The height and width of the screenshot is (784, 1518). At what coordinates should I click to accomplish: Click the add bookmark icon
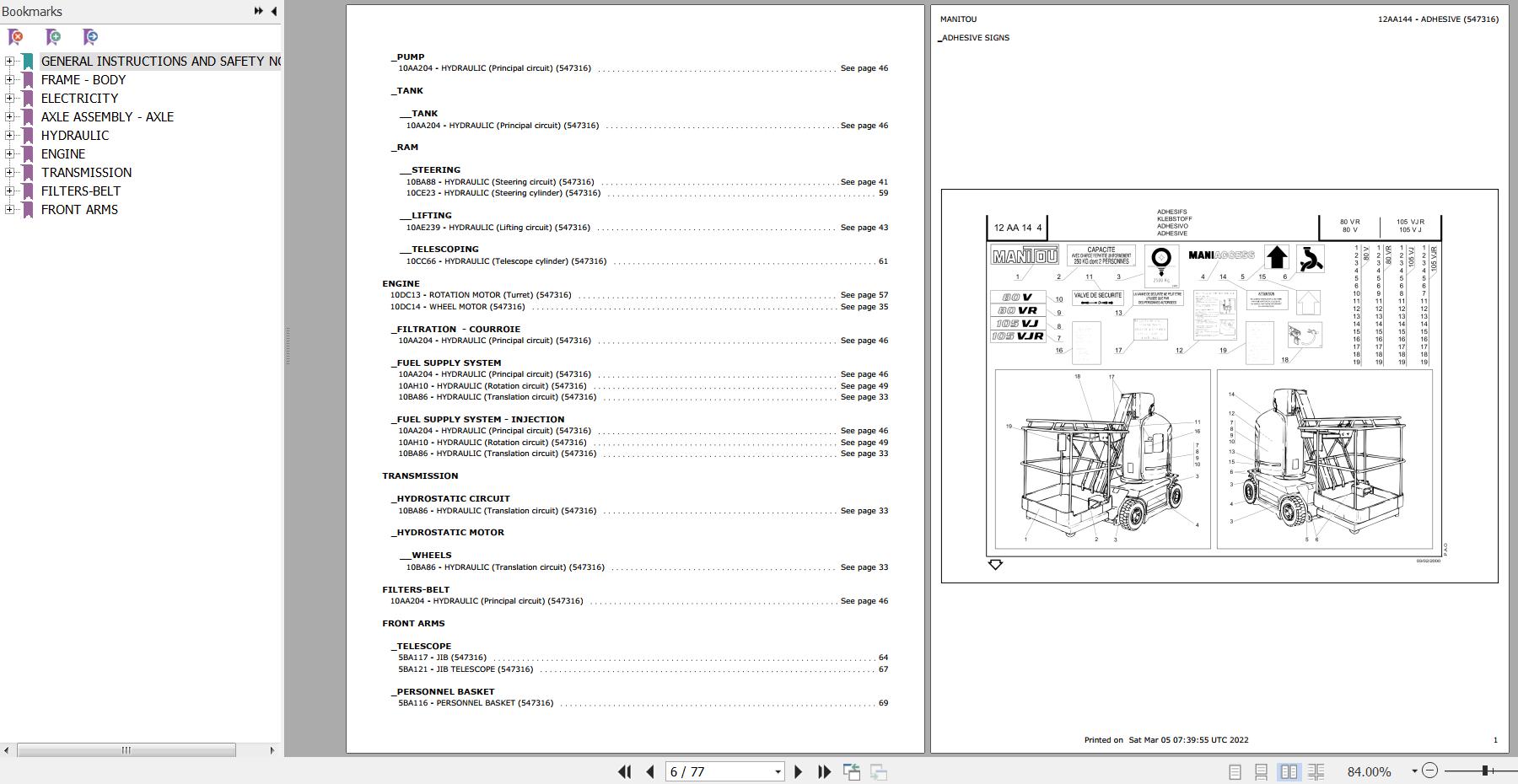(x=53, y=37)
